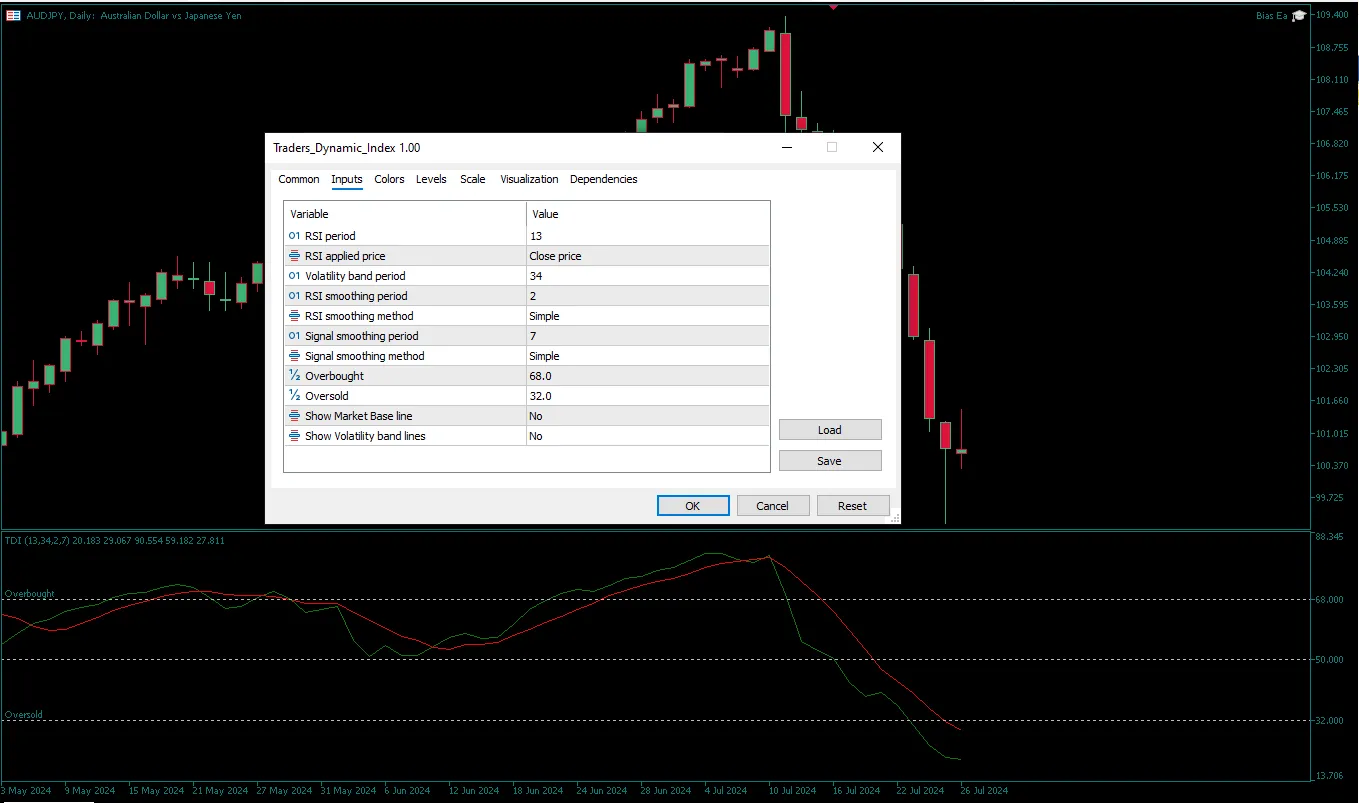Open Signal smoothing method Simple dropdown
This screenshot has width=1359, height=803.
point(647,356)
